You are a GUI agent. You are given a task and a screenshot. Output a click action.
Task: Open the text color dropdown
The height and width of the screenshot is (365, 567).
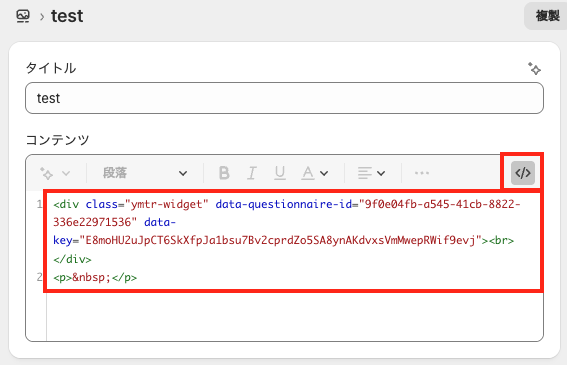pyautogui.click(x=315, y=173)
